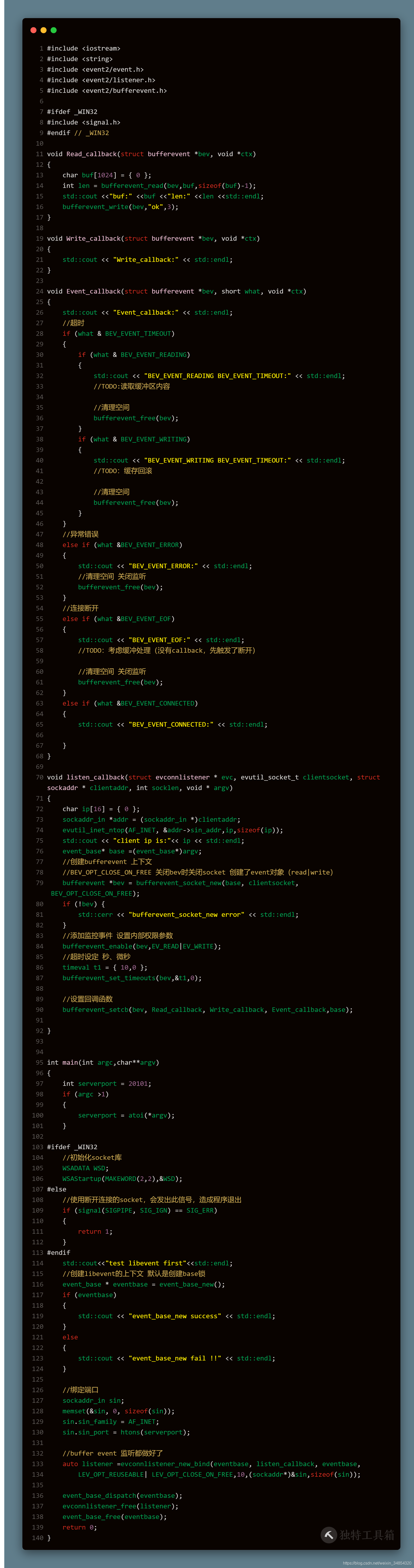Click the 'WSADATA WSD;' line
Viewport: 414px width, 1568px height.
86,1168
